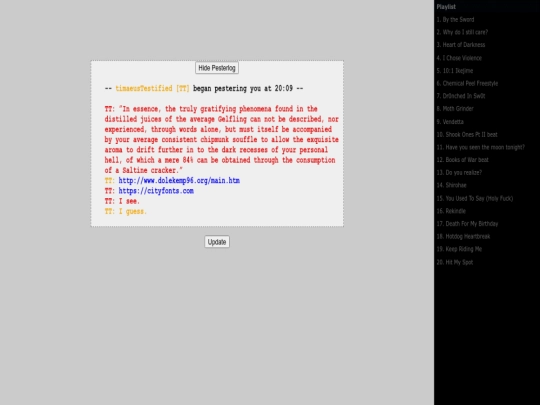Play track 10 Shook Ones Pt II beat
The width and height of the screenshot is (540, 405).
(467, 134)
